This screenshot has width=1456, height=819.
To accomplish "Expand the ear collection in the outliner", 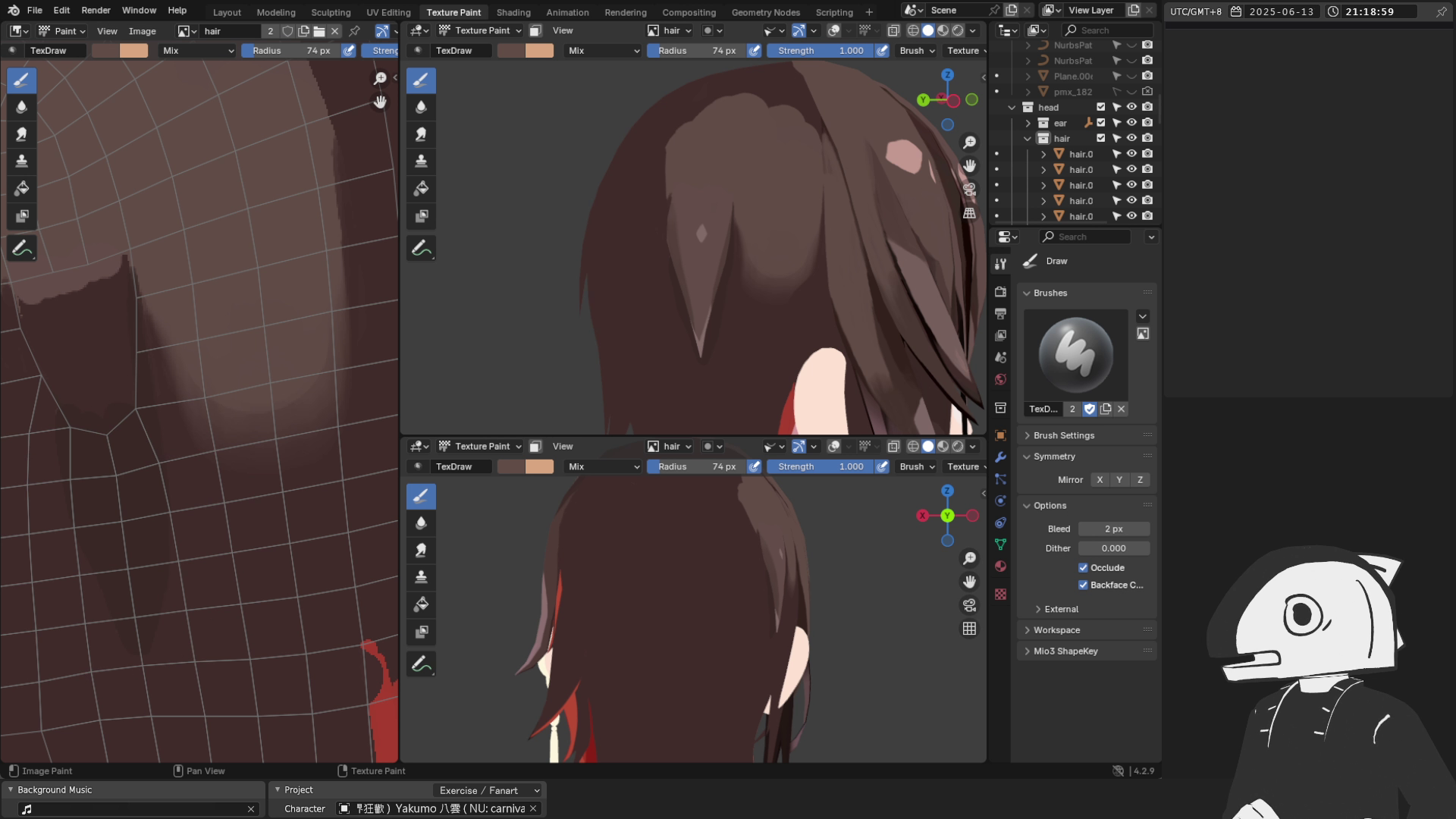I will click(x=1028, y=123).
